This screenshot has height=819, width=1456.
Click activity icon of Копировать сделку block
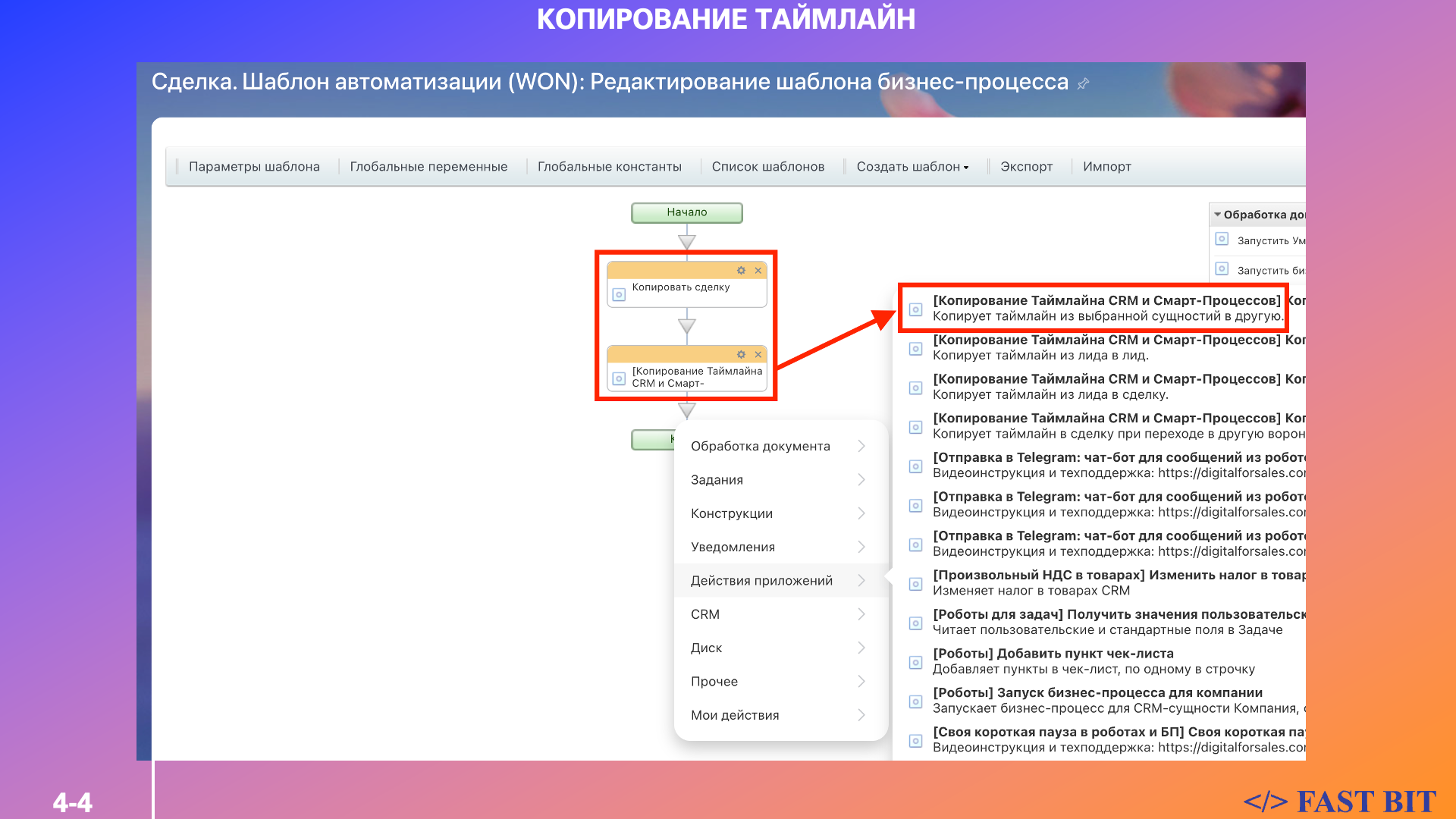pyautogui.click(x=619, y=294)
